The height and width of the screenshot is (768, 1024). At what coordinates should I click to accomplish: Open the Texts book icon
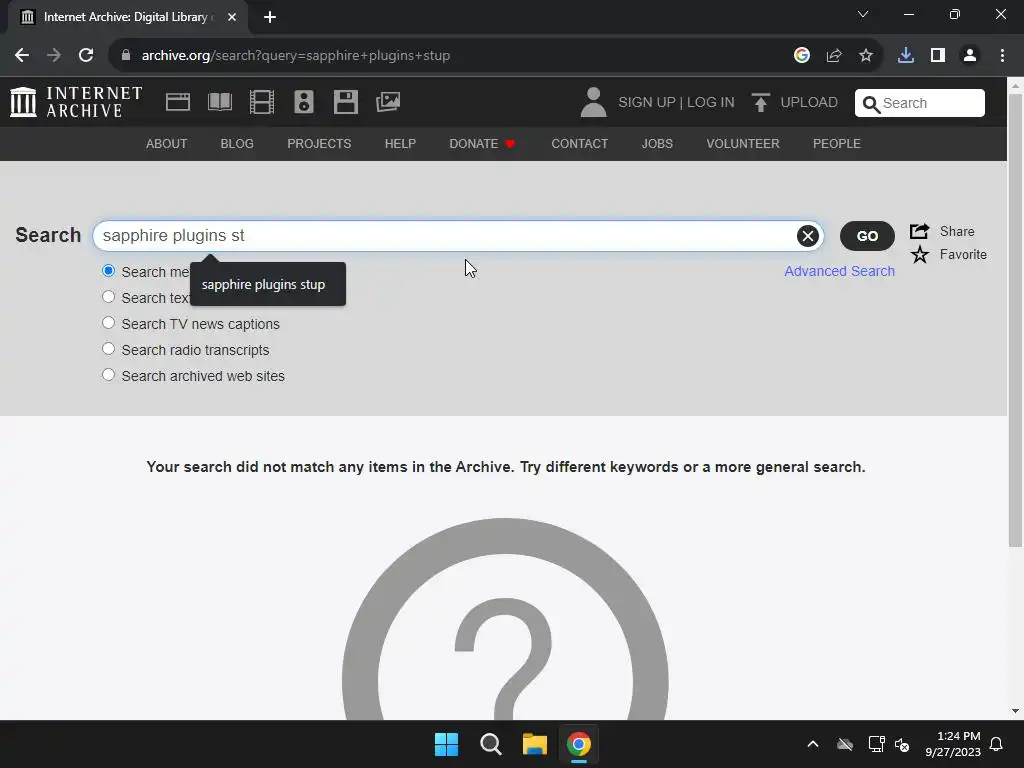click(x=219, y=102)
